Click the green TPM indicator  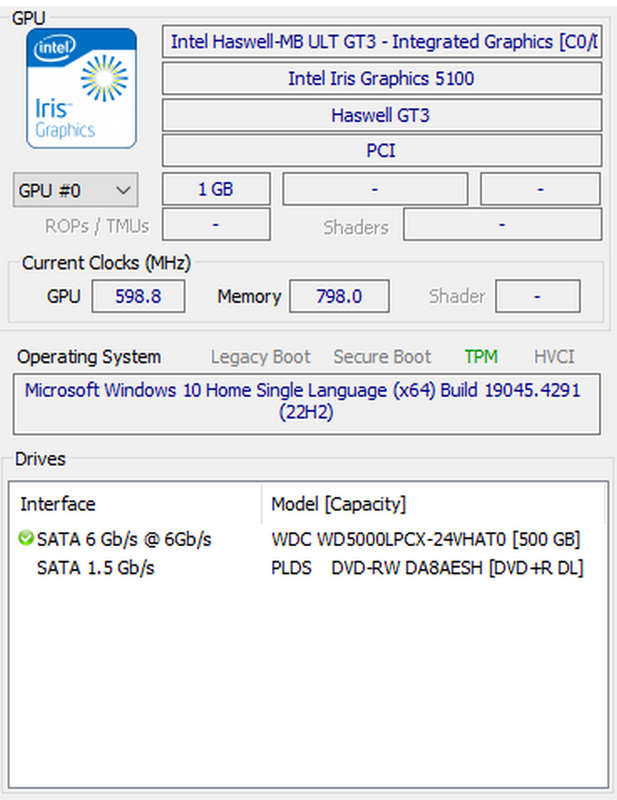[481, 357]
